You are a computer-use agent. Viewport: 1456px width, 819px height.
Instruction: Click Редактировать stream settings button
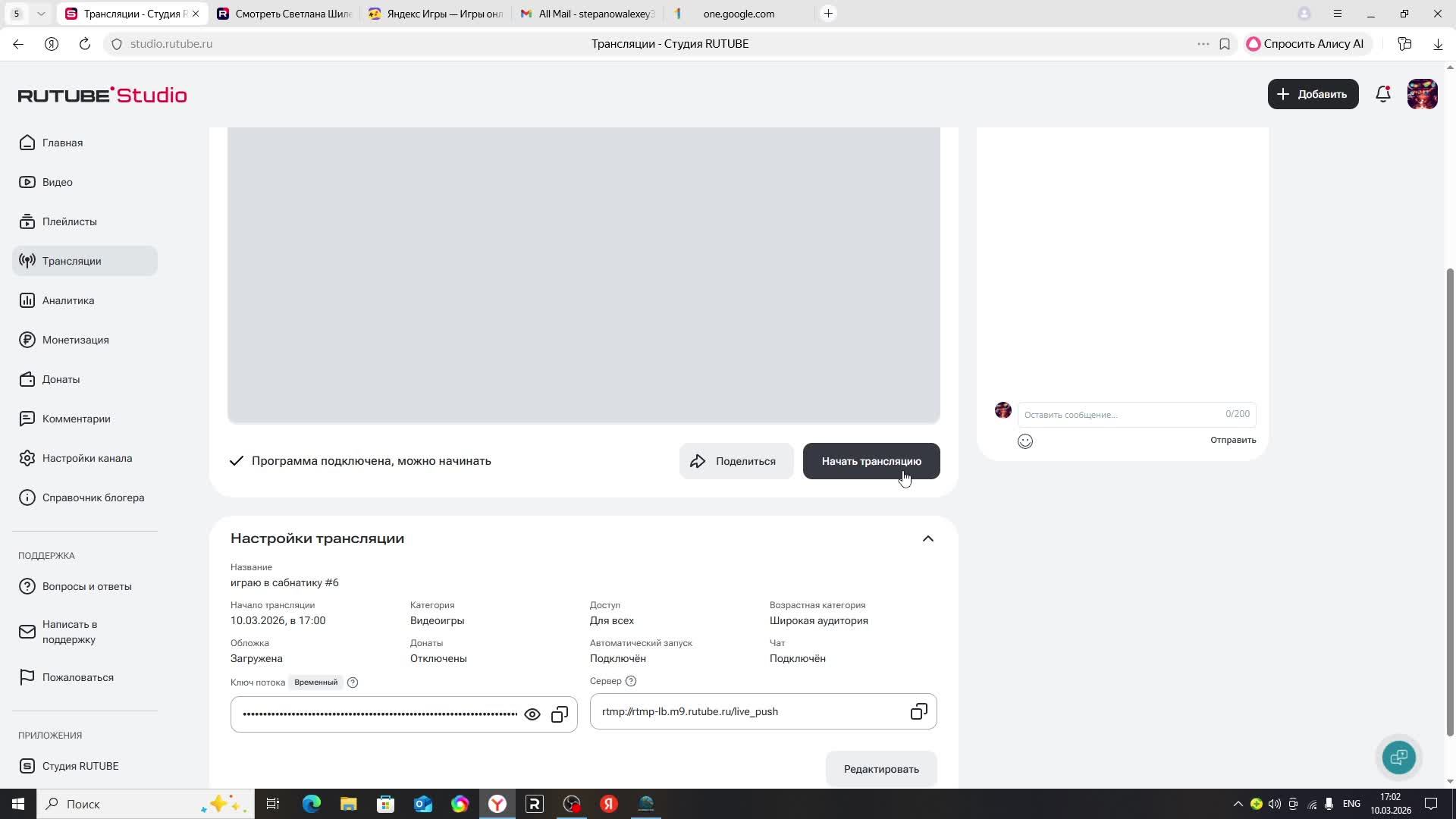(x=881, y=769)
